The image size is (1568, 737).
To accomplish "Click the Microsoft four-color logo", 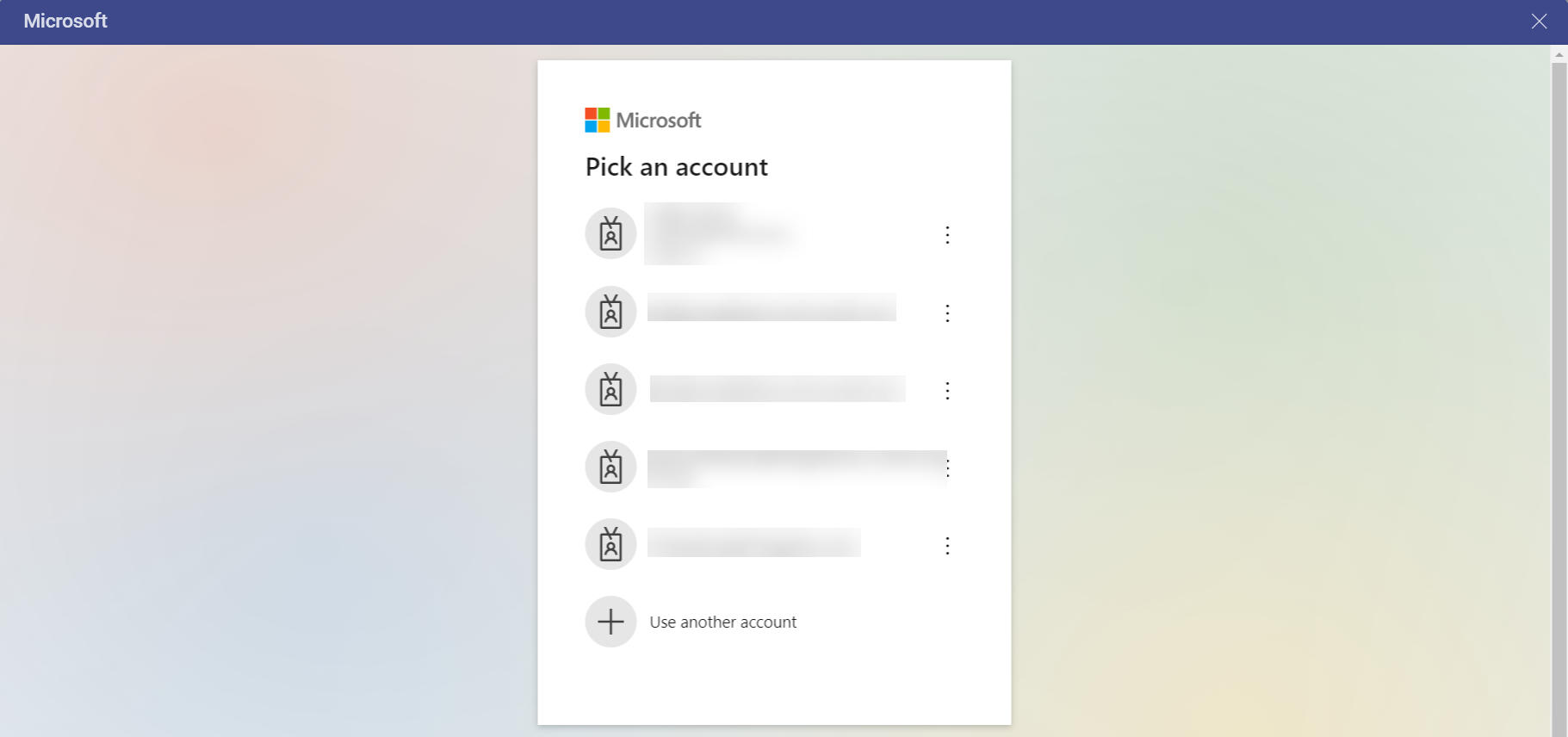I will coord(598,120).
